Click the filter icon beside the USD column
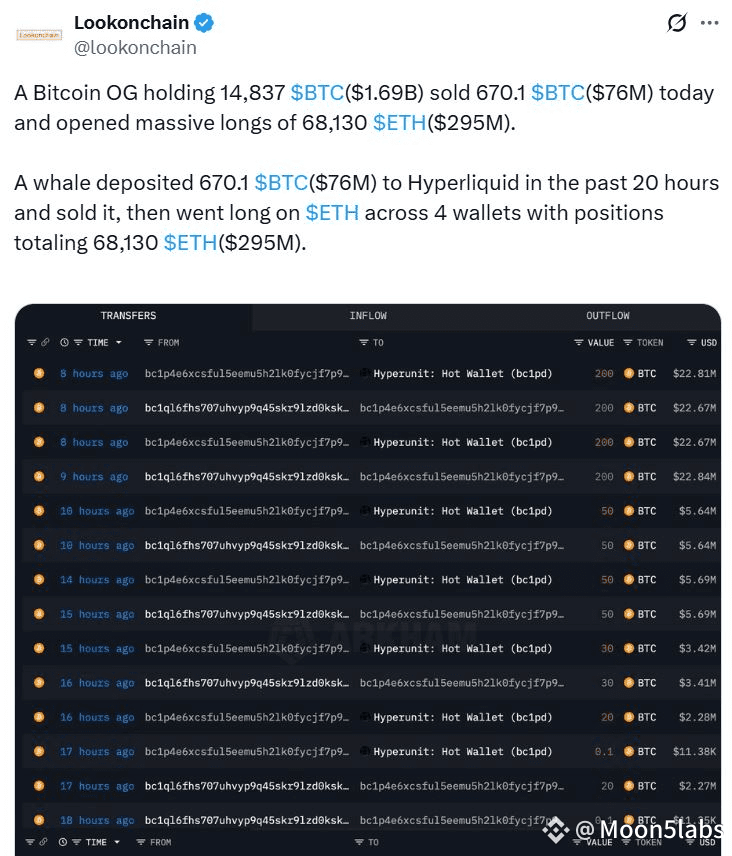Screen dimensions: 732x856 pyautogui.click(x=692, y=342)
